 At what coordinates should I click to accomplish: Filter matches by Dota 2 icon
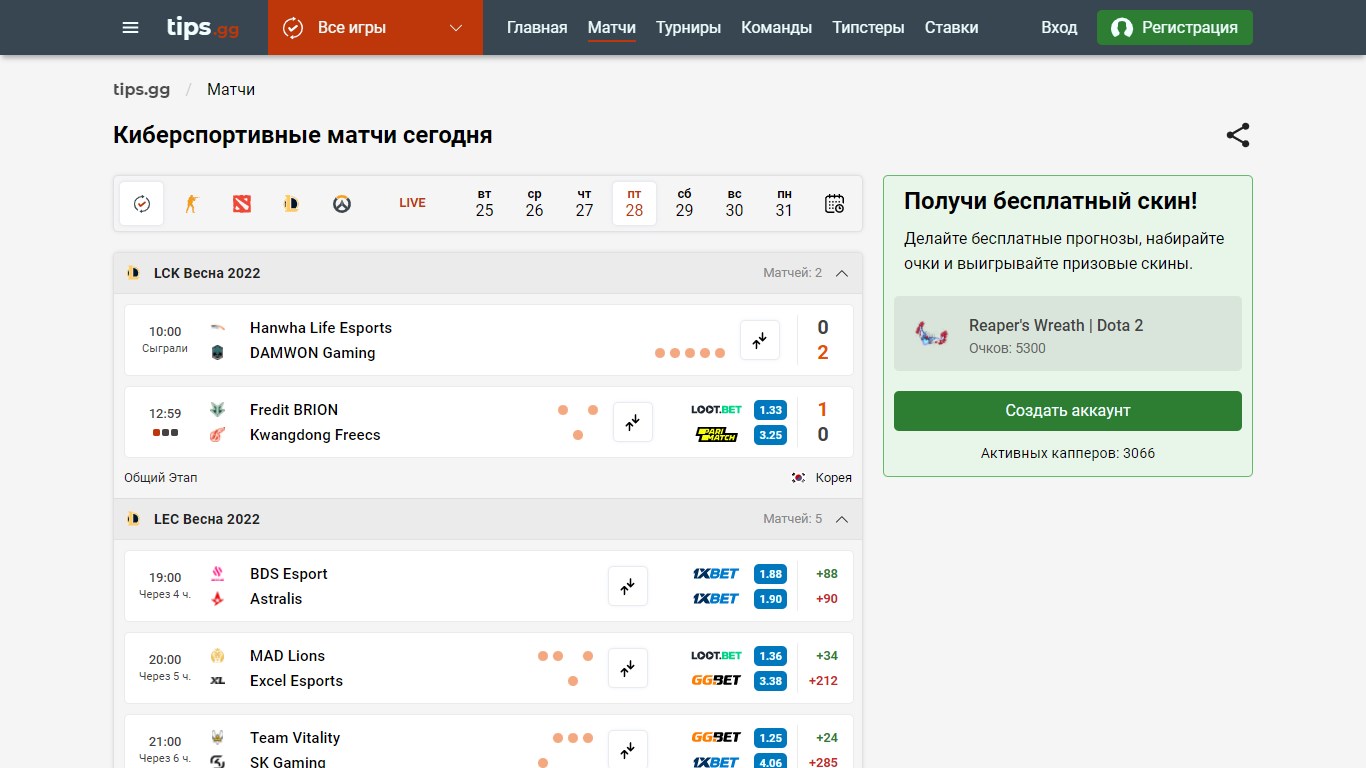(242, 203)
